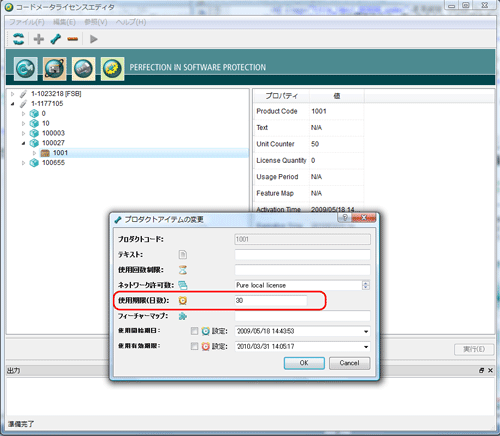Viewport: 500px width, 436px height.
Task: Click the puzzle piece feature map icon
Action: pos(183,316)
